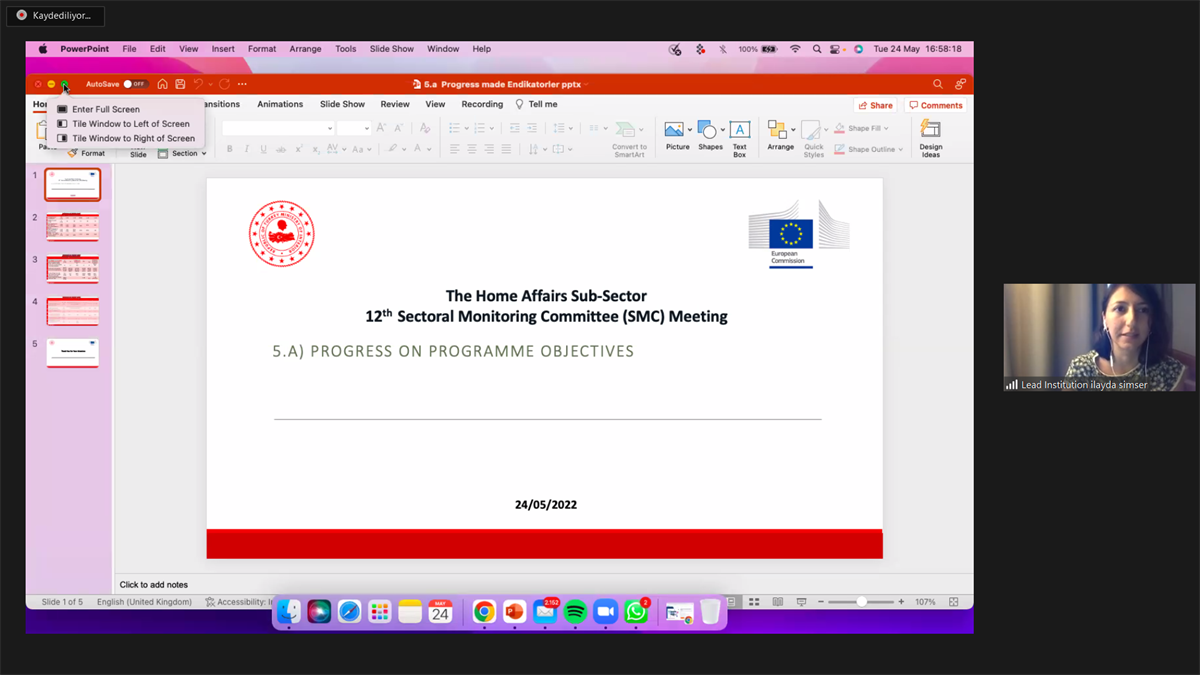Toggle the AutoSave switch
The width and height of the screenshot is (1200, 675).
pyautogui.click(x=135, y=84)
